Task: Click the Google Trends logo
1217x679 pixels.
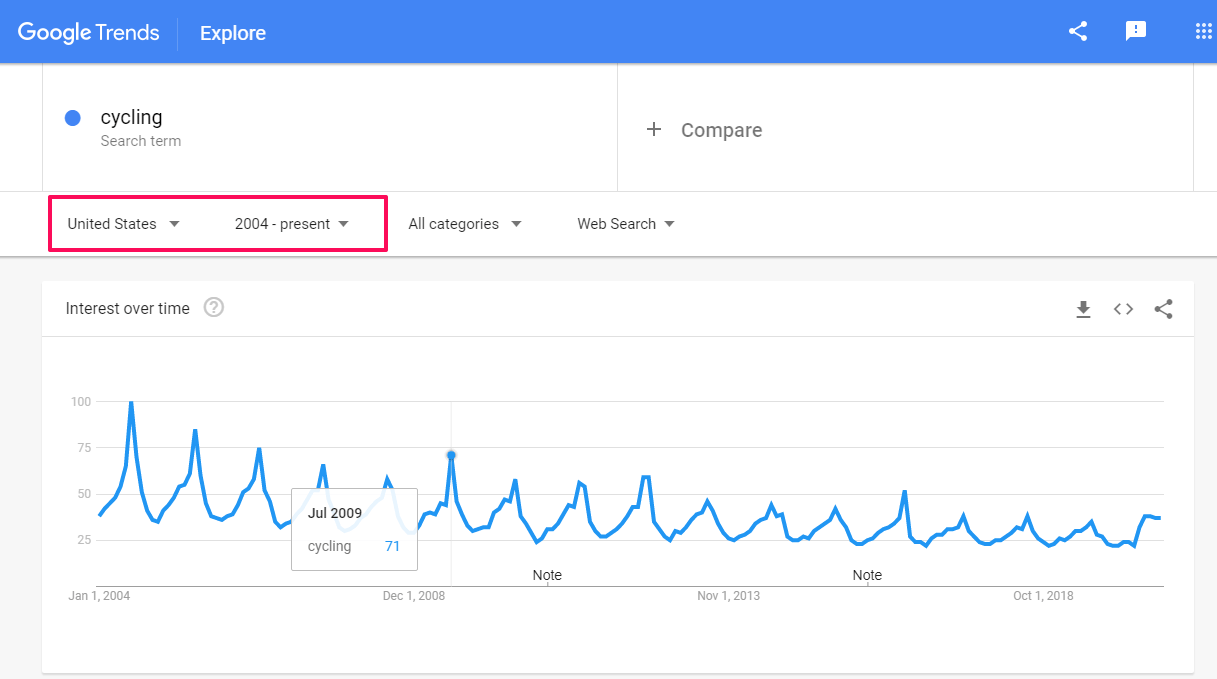Action: (x=89, y=32)
